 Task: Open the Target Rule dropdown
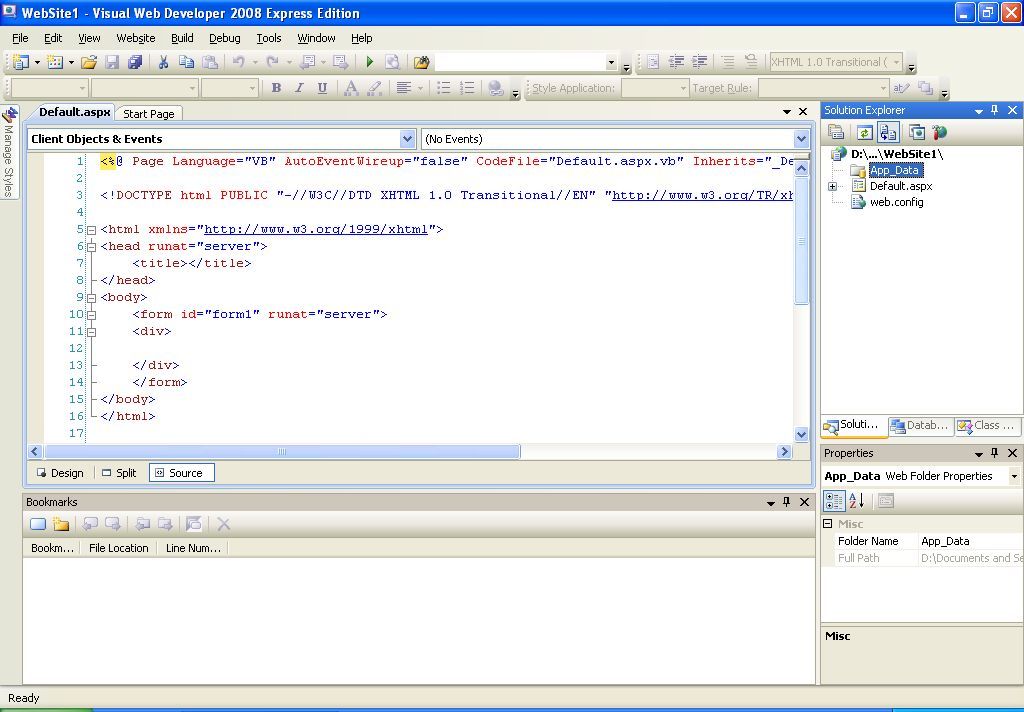pyautogui.click(x=883, y=88)
